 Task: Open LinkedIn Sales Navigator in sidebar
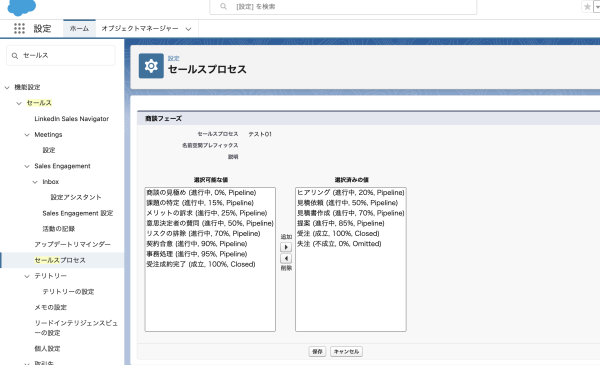(x=72, y=119)
